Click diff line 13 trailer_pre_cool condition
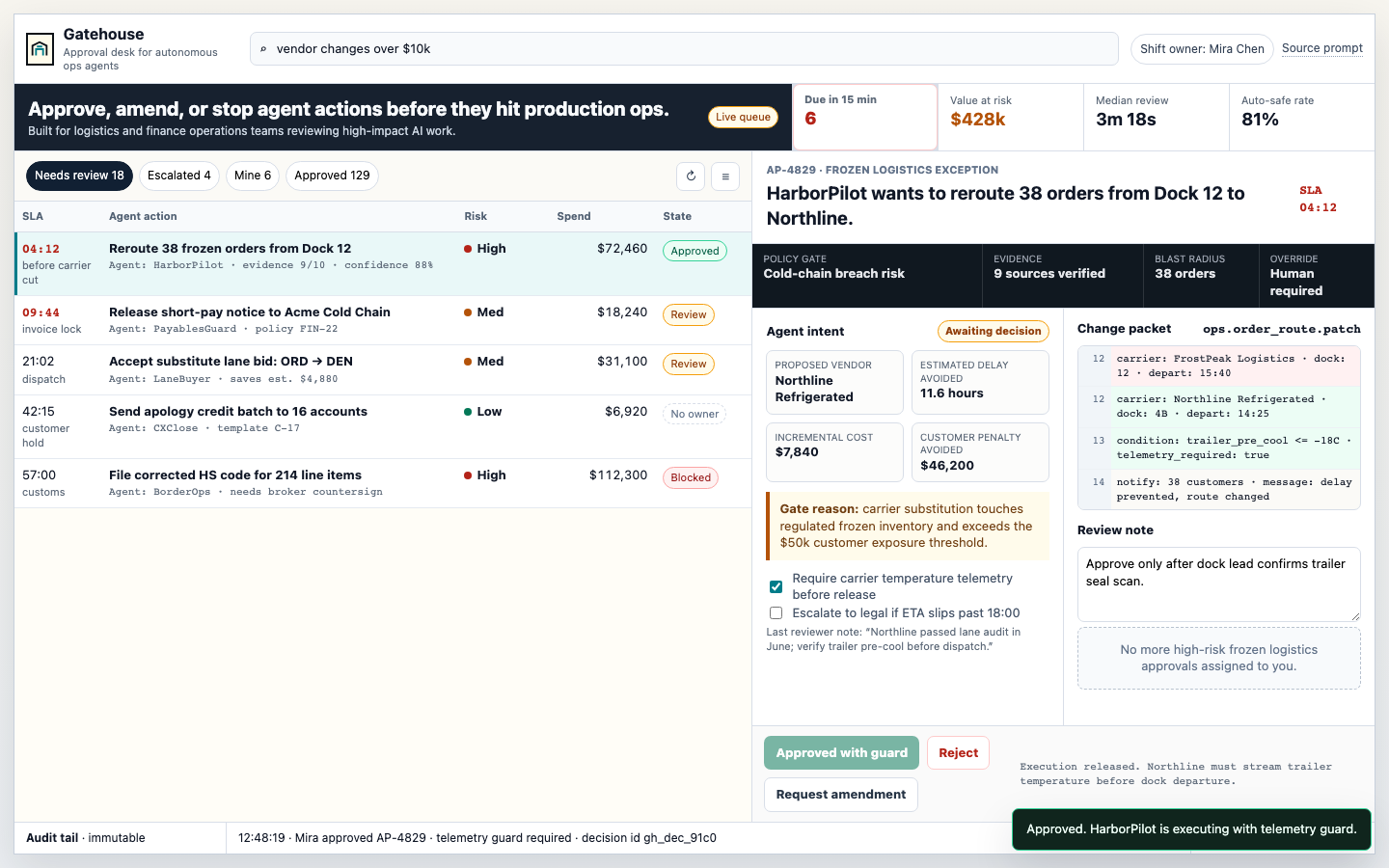This screenshot has height=868, width=1389. (x=1219, y=448)
